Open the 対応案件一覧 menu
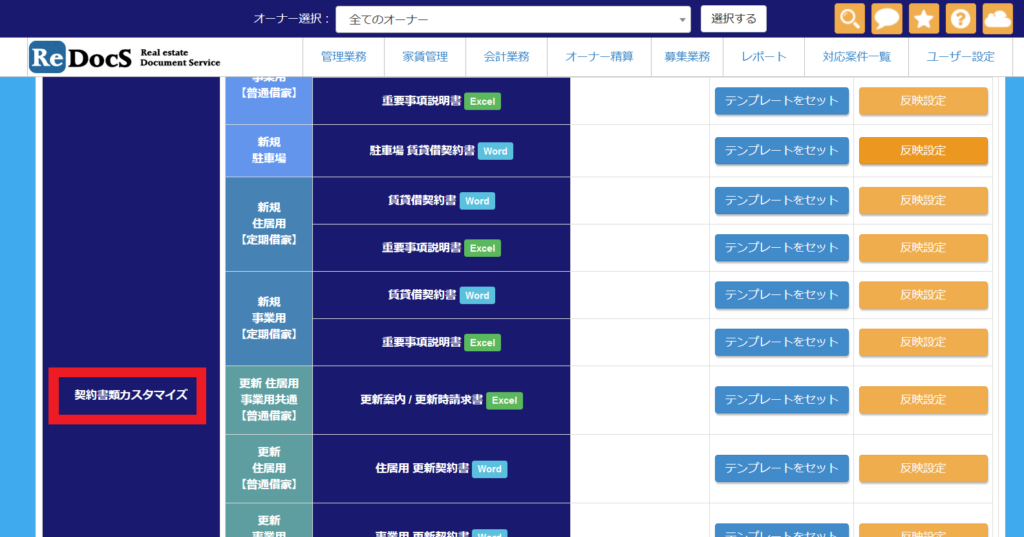 tap(856, 57)
